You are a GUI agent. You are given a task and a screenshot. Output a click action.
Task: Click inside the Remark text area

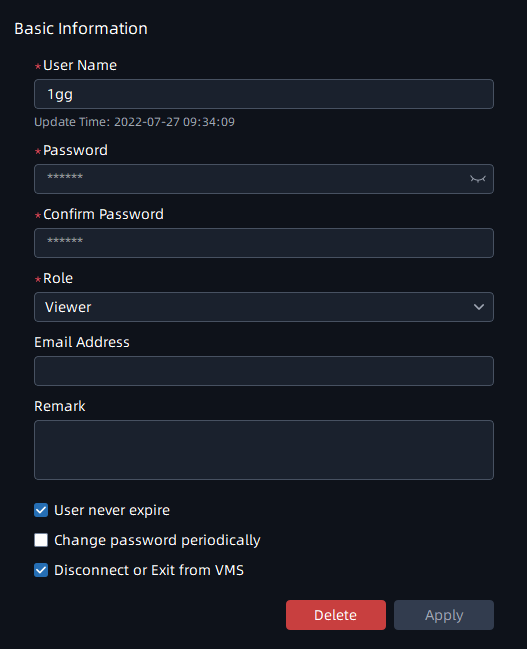[264, 450]
